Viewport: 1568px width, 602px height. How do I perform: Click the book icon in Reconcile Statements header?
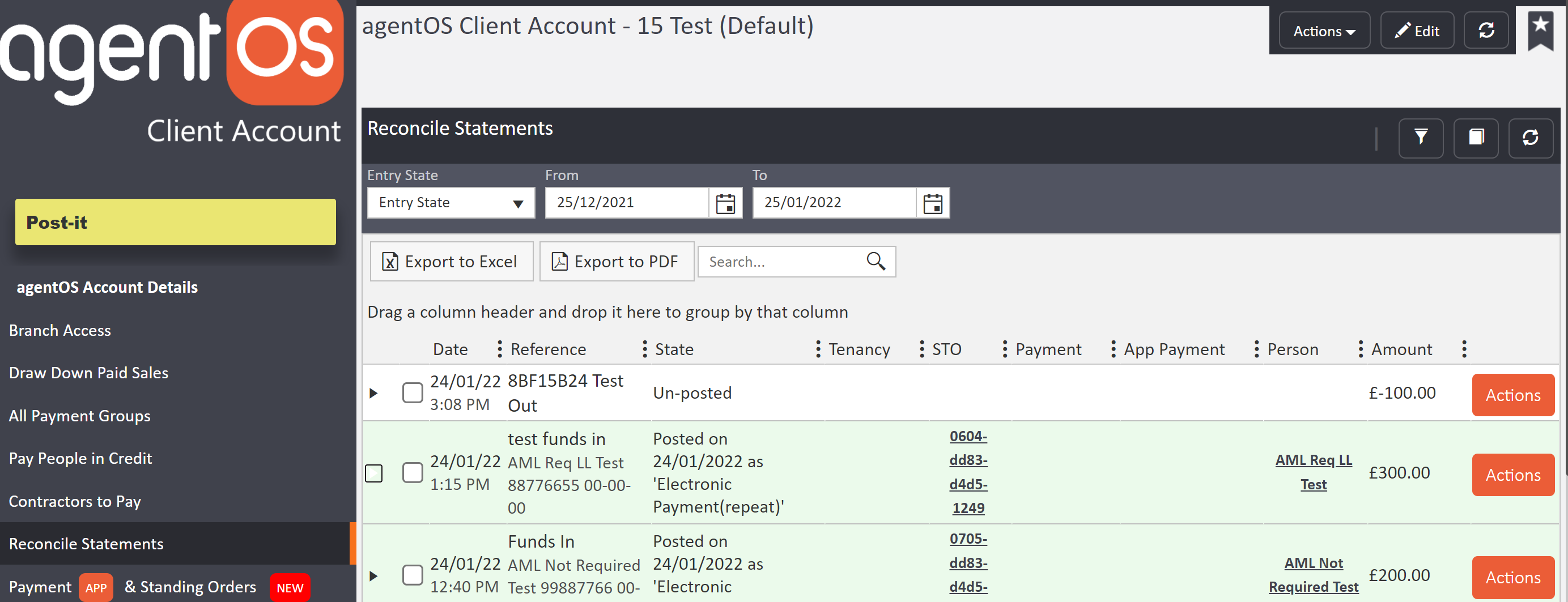tap(1476, 138)
